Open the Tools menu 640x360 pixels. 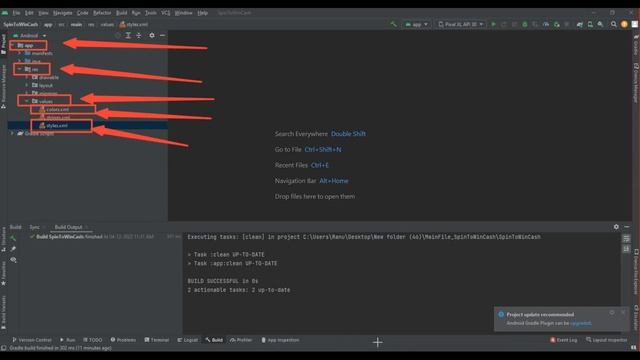pyautogui.click(x=151, y=13)
